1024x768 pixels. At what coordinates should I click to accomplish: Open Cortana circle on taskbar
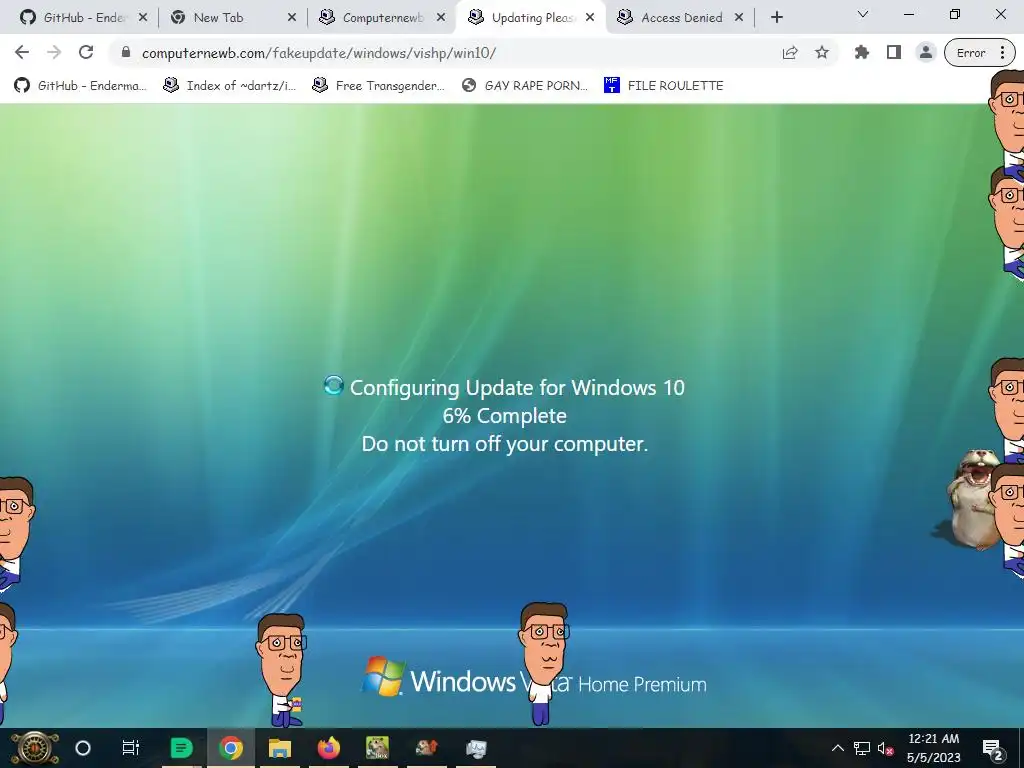(83, 748)
